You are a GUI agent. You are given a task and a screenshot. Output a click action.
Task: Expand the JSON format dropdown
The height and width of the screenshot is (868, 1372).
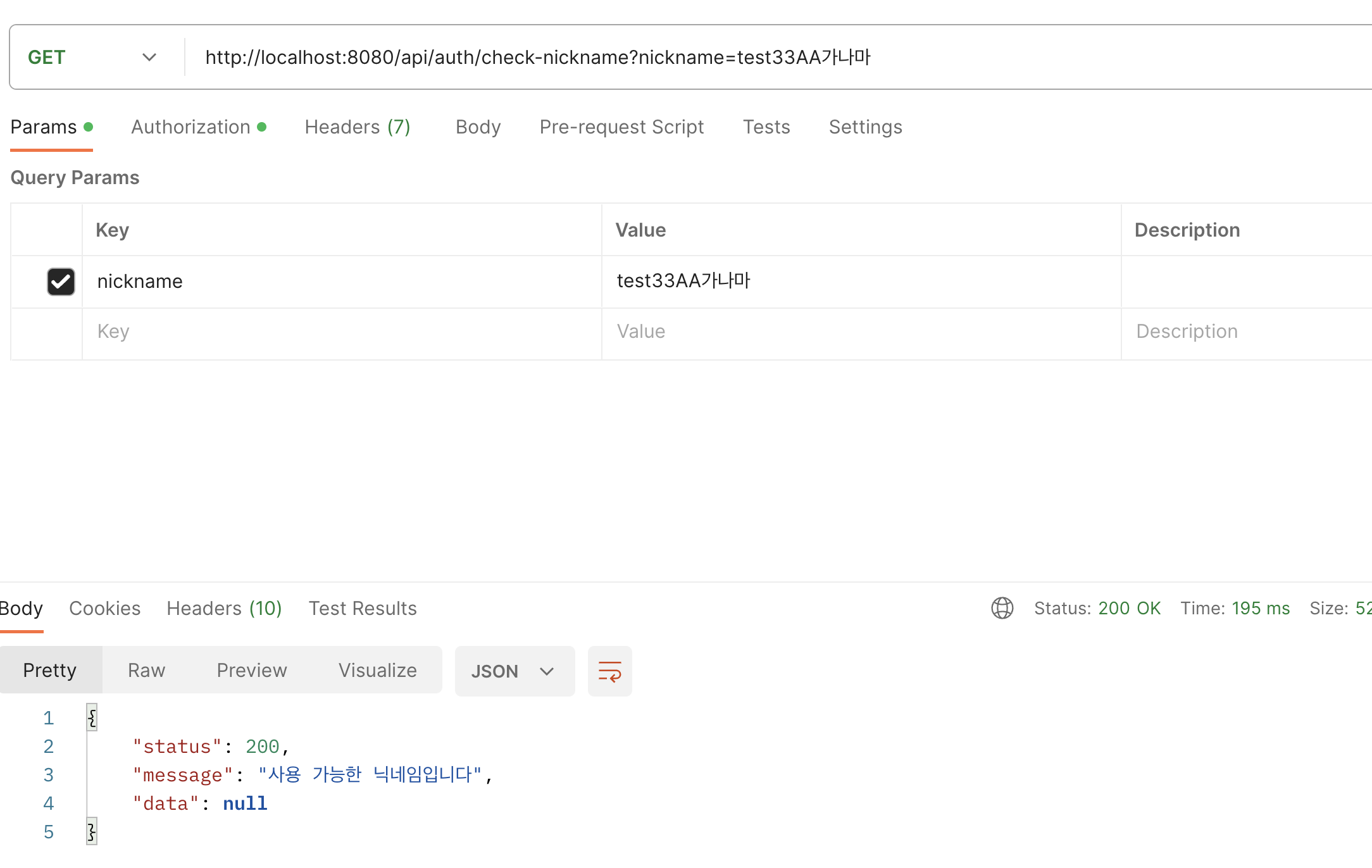point(514,671)
